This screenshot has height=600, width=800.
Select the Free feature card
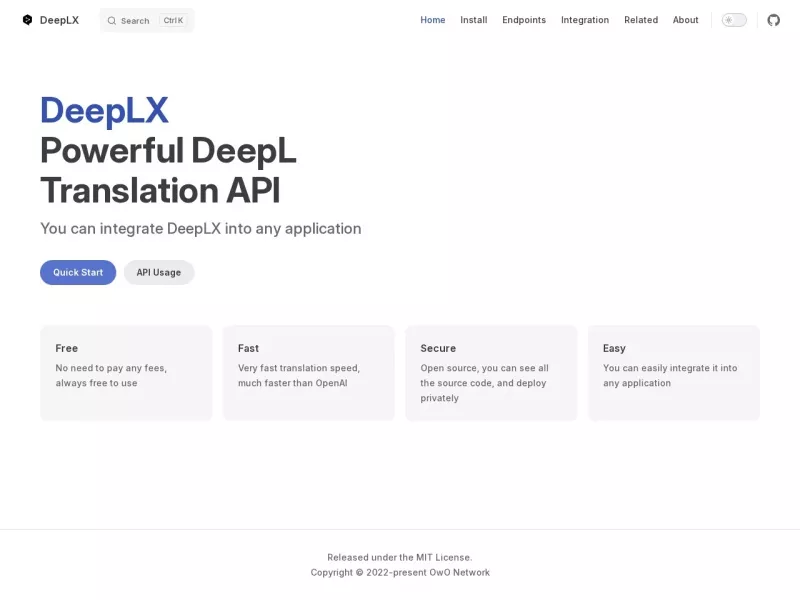coord(126,373)
